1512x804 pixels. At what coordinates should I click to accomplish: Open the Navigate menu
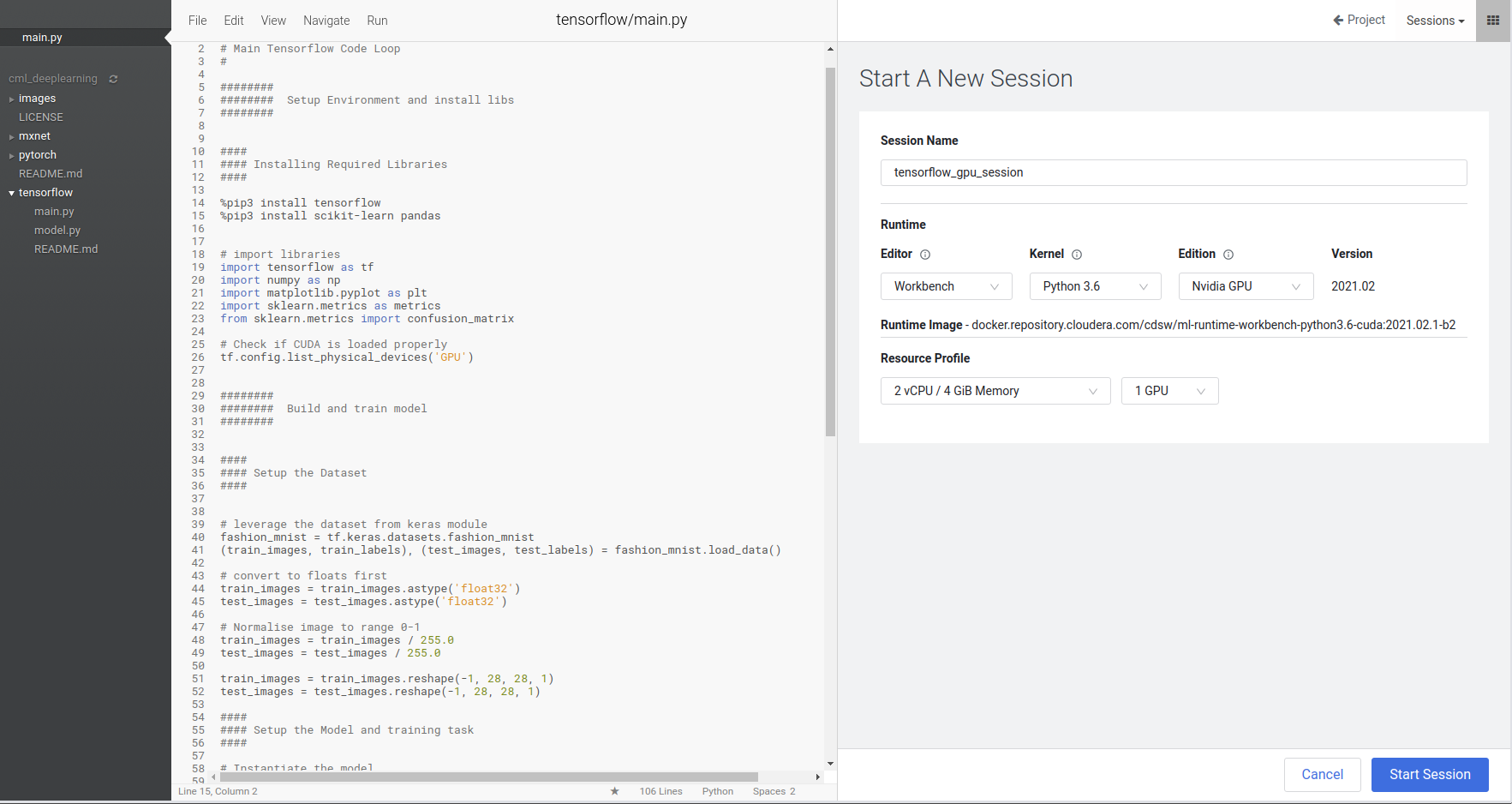(326, 21)
